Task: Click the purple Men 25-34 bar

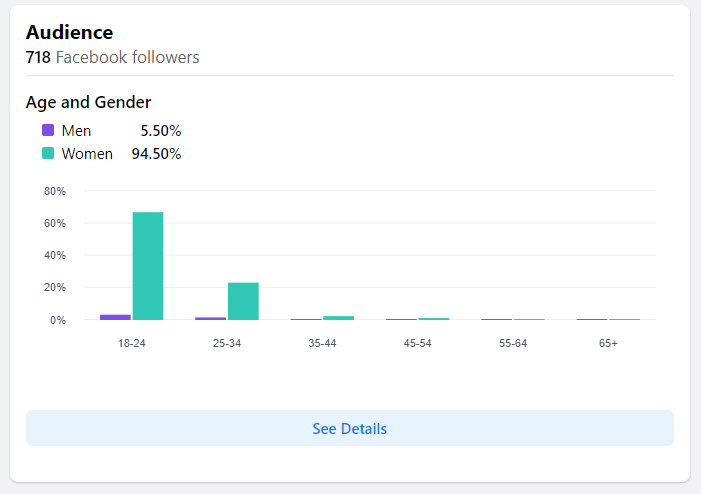Action: point(211,318)
